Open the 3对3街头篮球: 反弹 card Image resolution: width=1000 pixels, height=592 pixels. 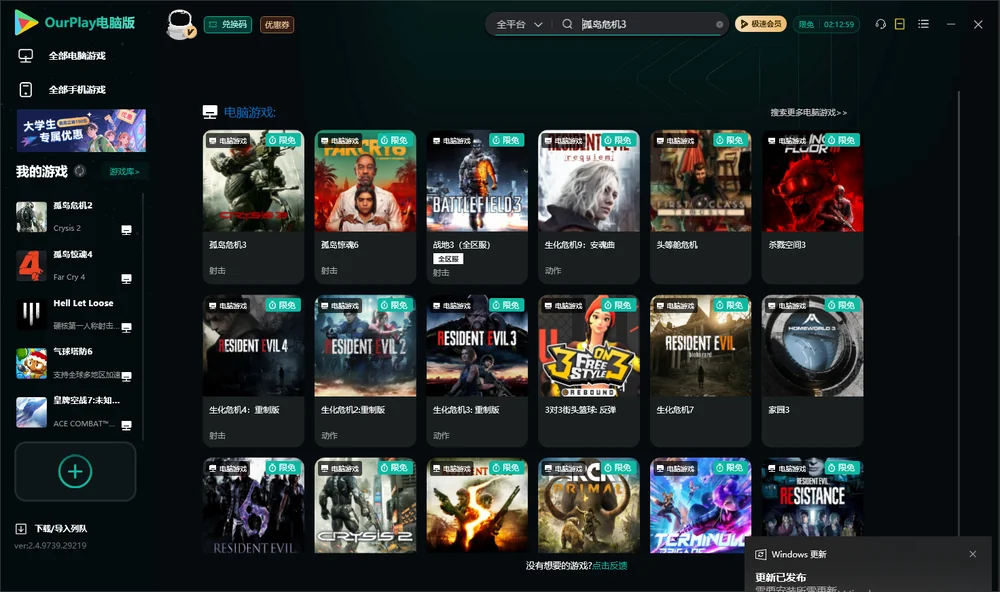pyautogui.click(x=589, y=371)
